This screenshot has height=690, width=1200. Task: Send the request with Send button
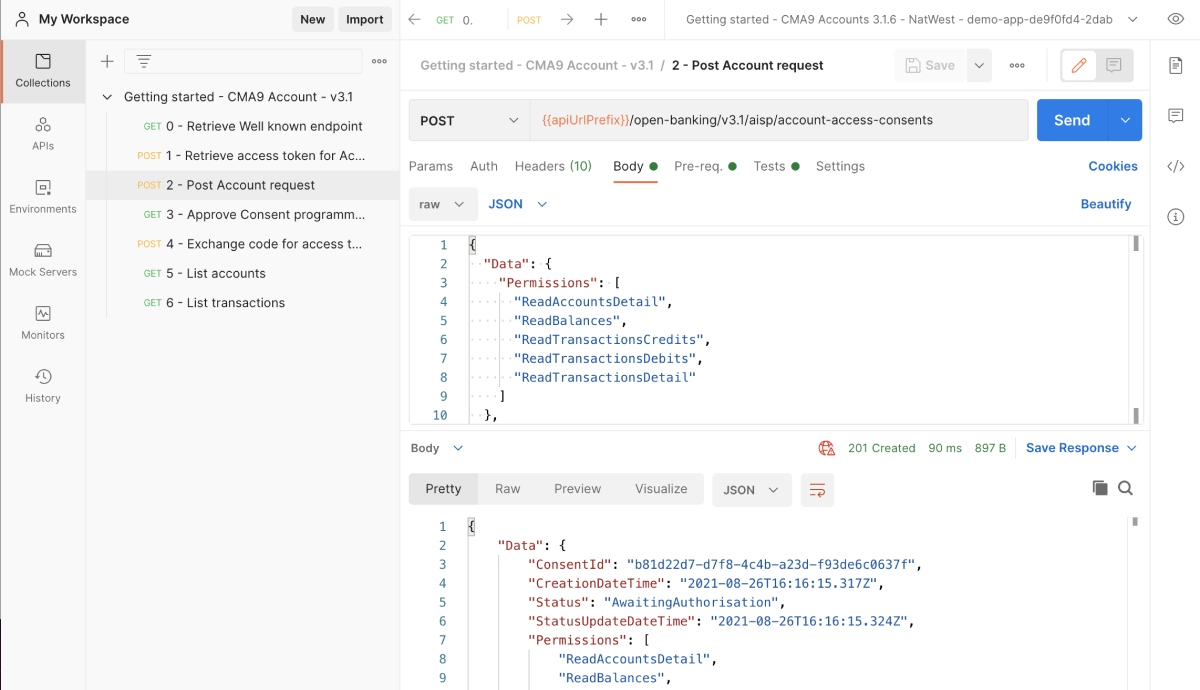[x=1072, y=120]
